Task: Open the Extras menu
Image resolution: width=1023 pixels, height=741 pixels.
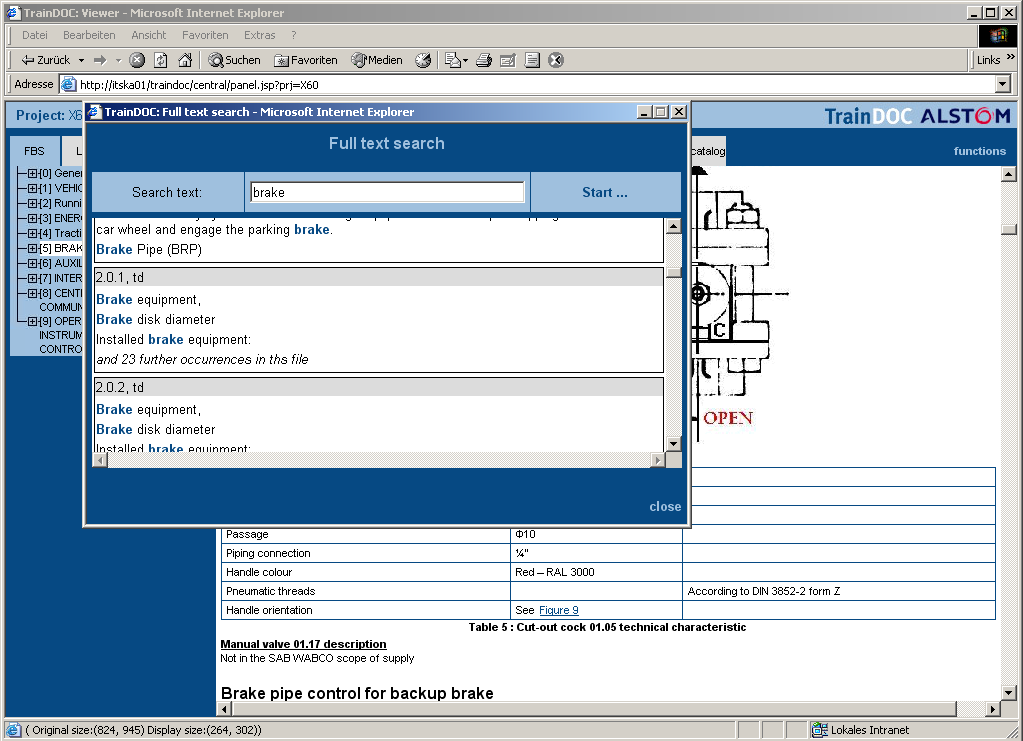Action: [260, 35]
